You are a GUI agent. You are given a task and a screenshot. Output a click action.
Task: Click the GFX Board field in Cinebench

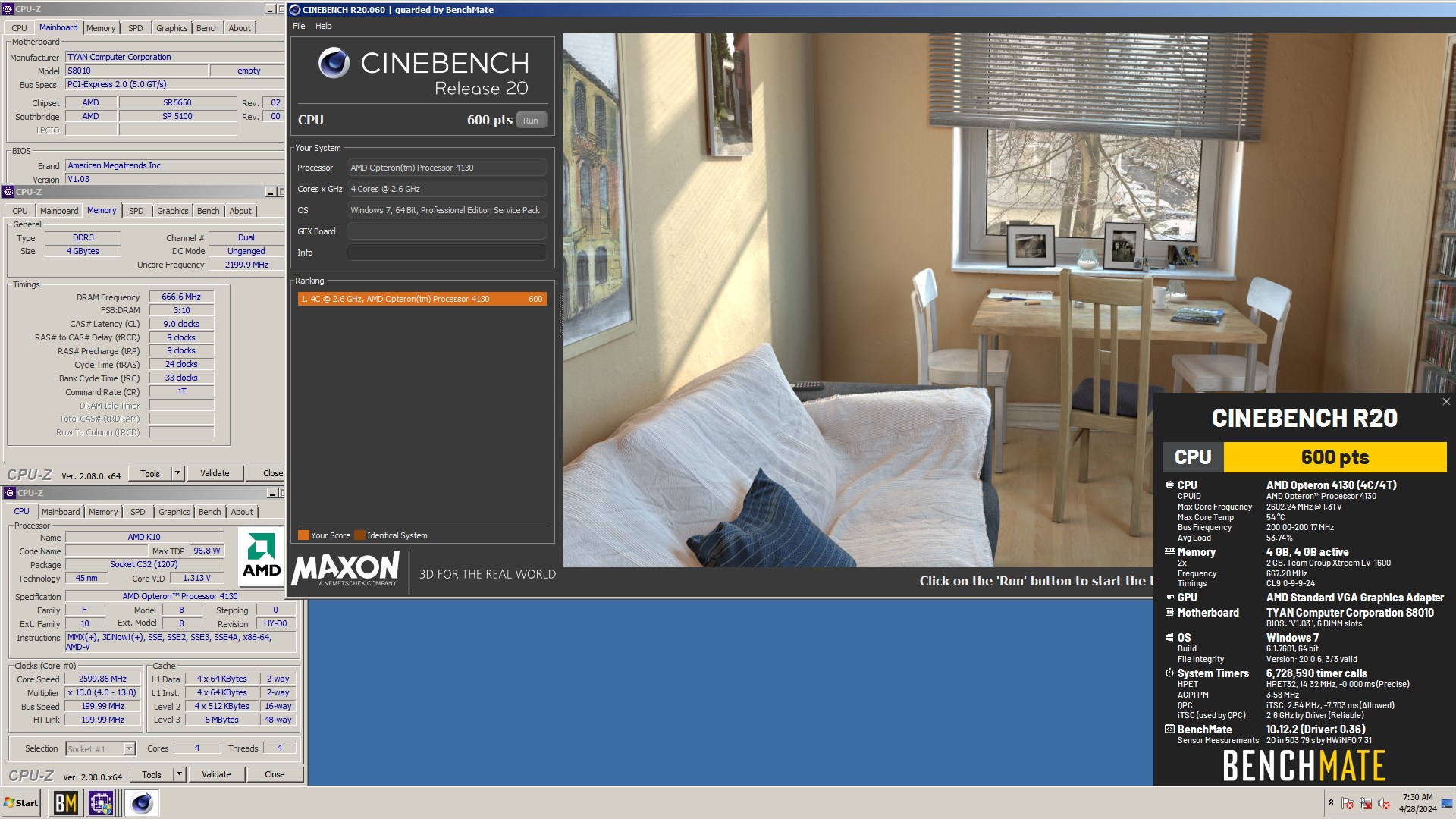(x=447, y=231)
